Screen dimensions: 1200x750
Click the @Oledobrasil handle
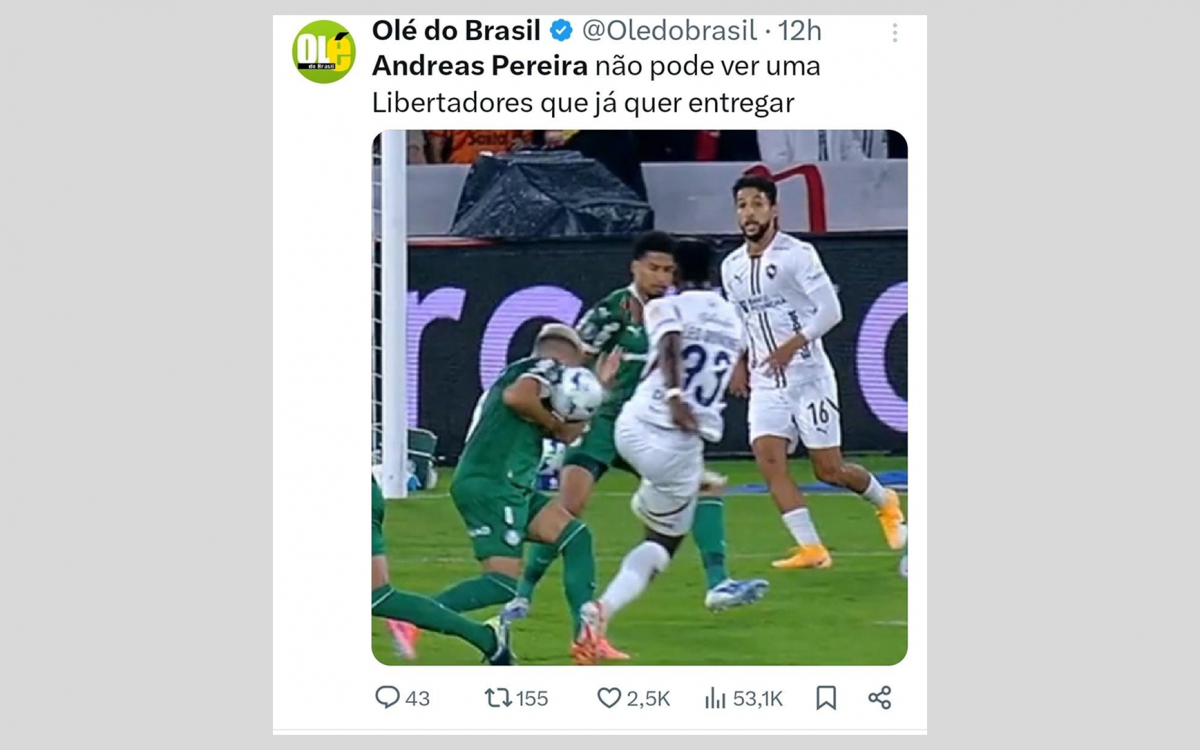click(x=668, y=31)
